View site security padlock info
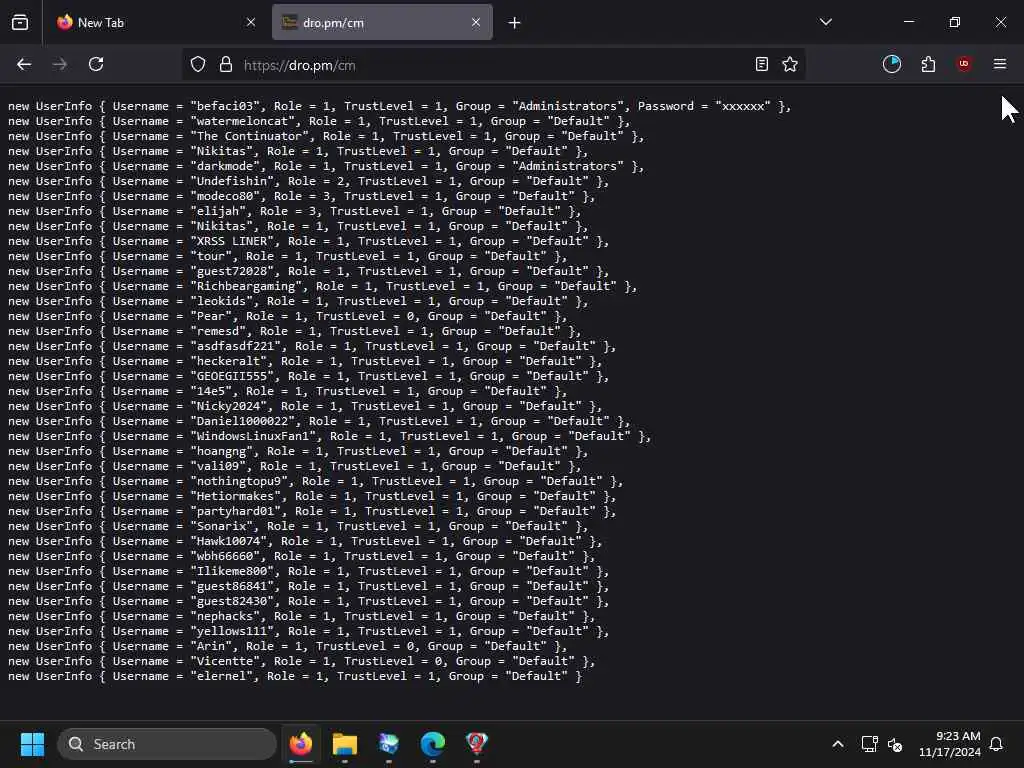 [226, 65]
